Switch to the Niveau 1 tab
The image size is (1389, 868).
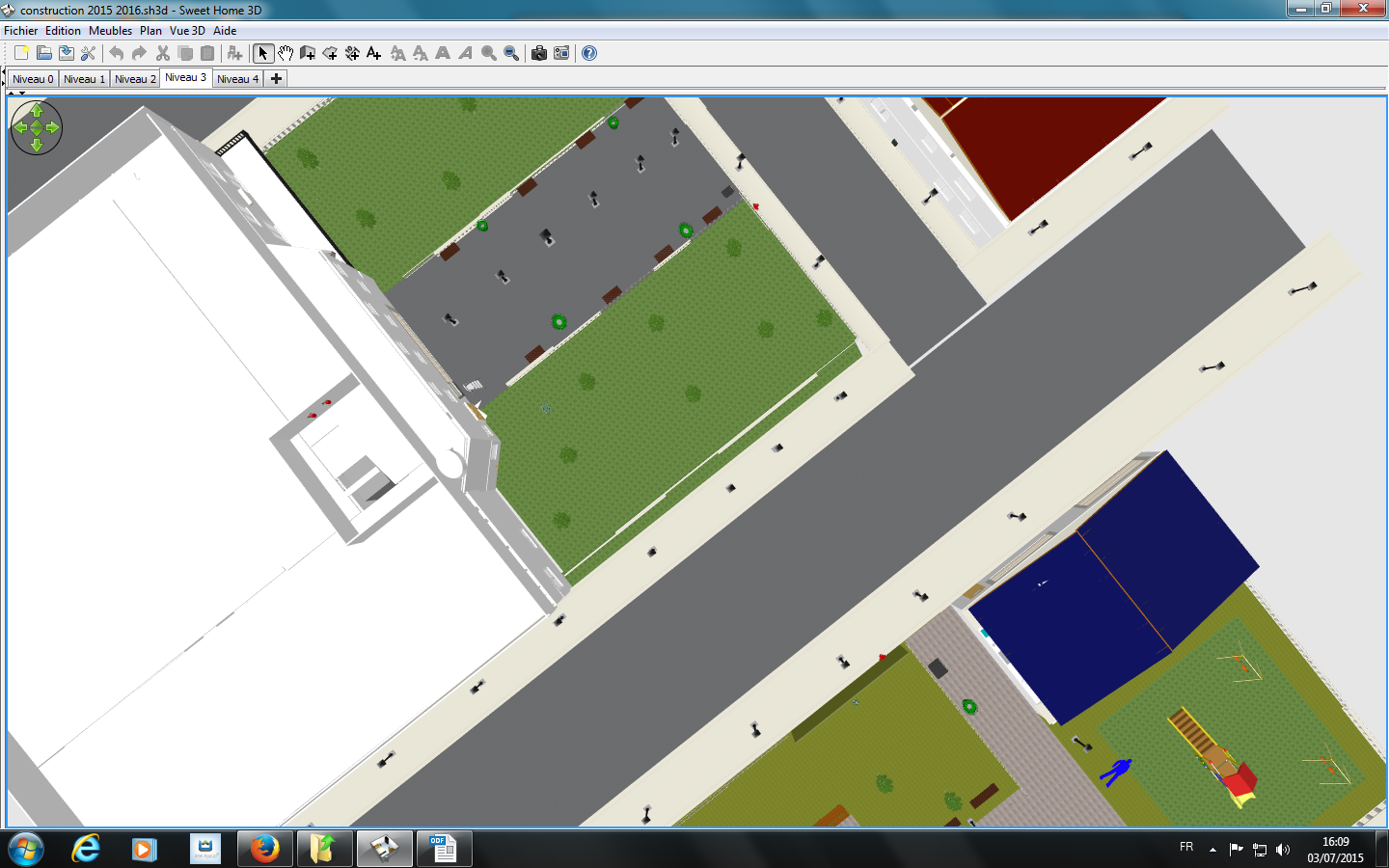coord(84,79)
